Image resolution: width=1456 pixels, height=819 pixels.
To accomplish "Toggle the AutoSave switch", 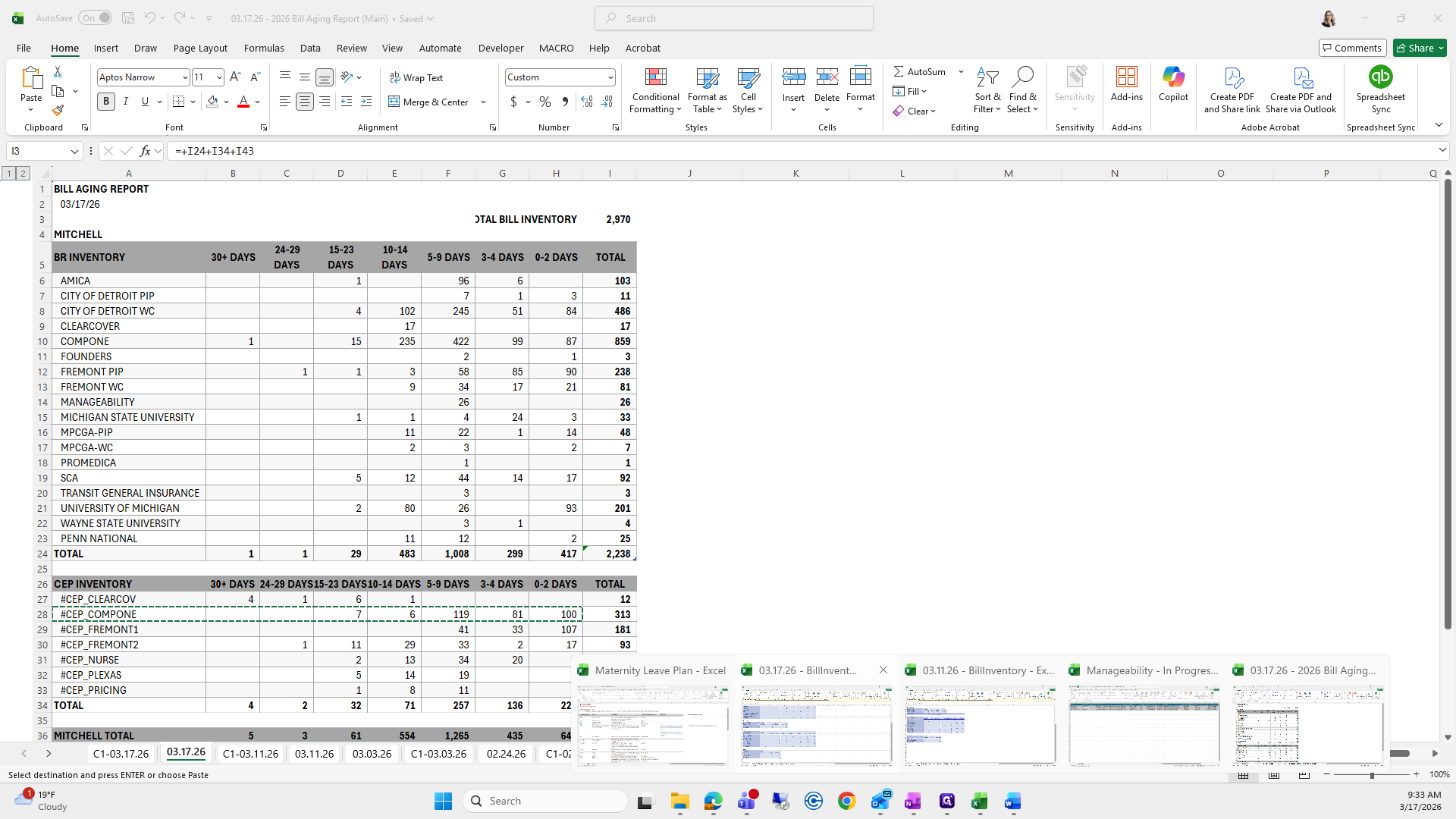I will click(x=96, y=18).
